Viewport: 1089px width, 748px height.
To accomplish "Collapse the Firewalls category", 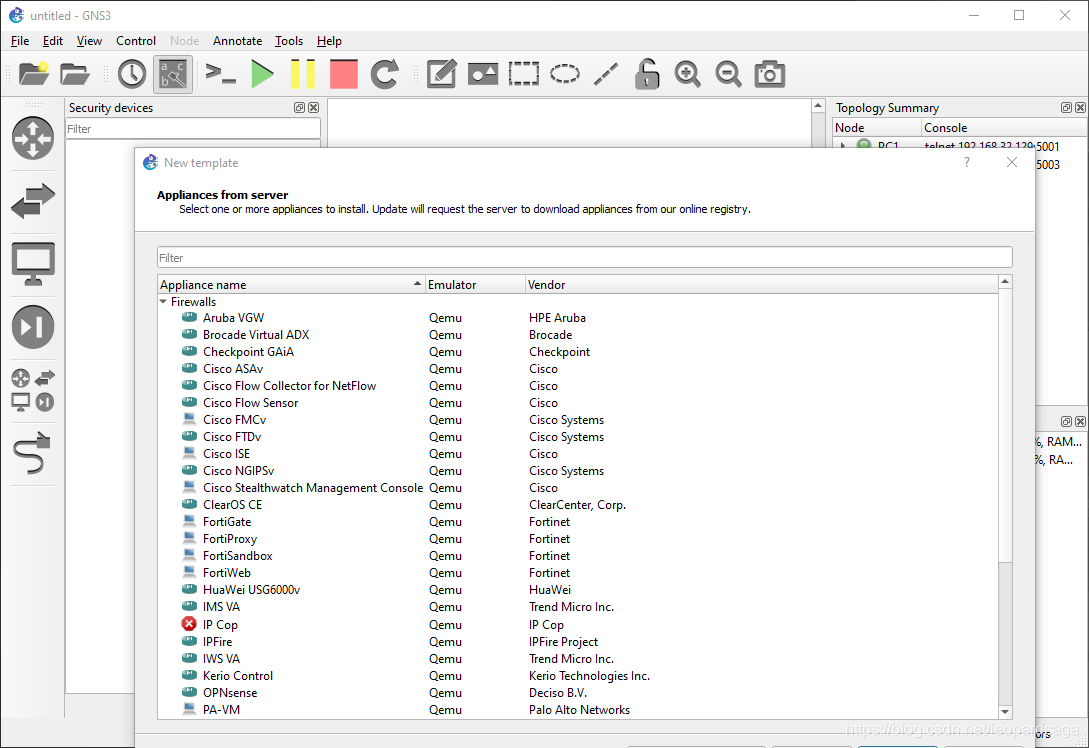I will (x=163, y=301).
